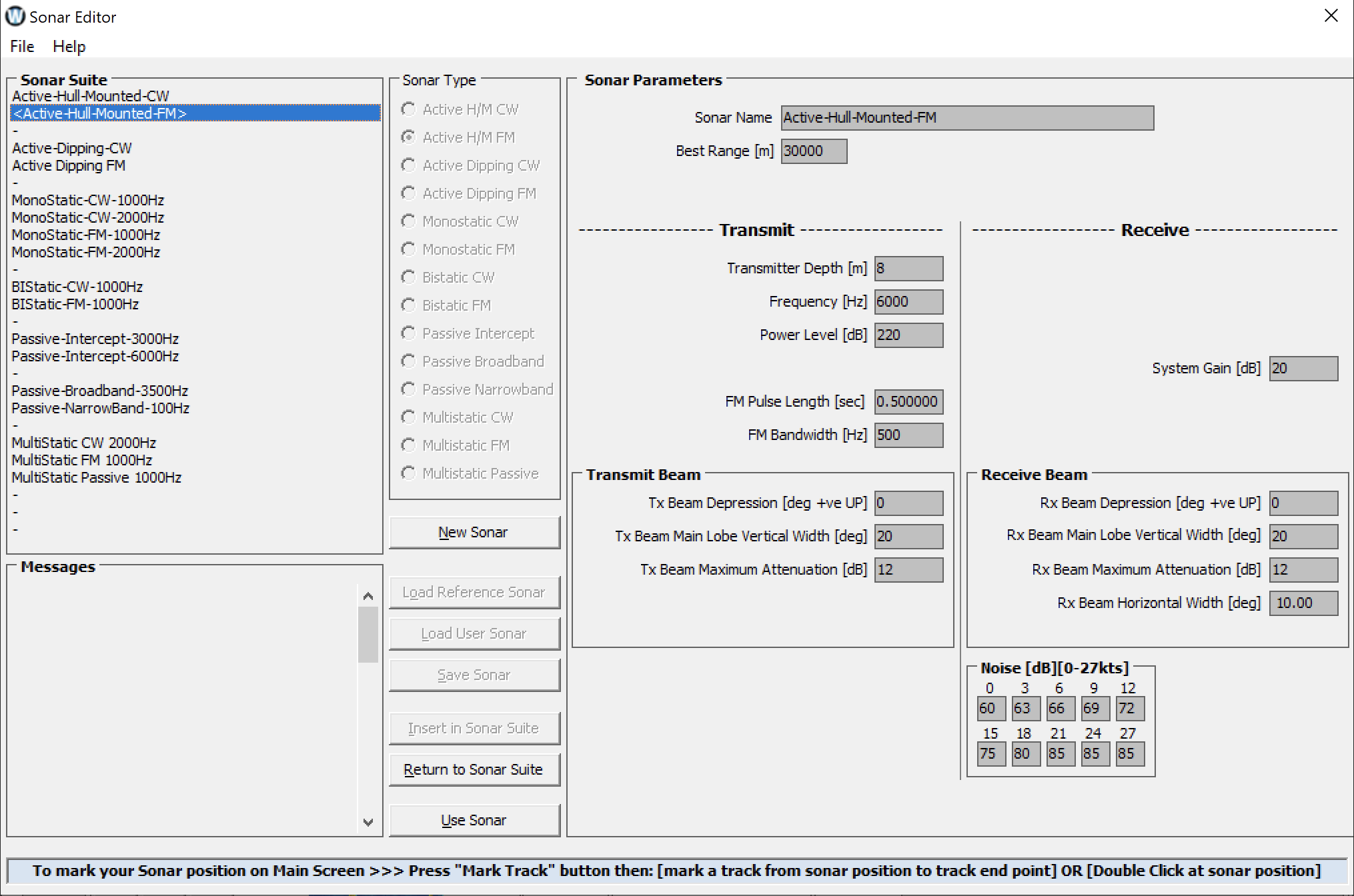Click the Save Sonar button
The height and width of the screenshot is (896, 1354).
coord(474,675)
